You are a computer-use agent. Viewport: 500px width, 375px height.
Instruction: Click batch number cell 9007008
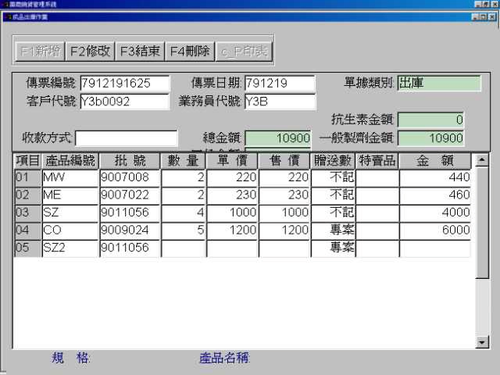(130, 178)
